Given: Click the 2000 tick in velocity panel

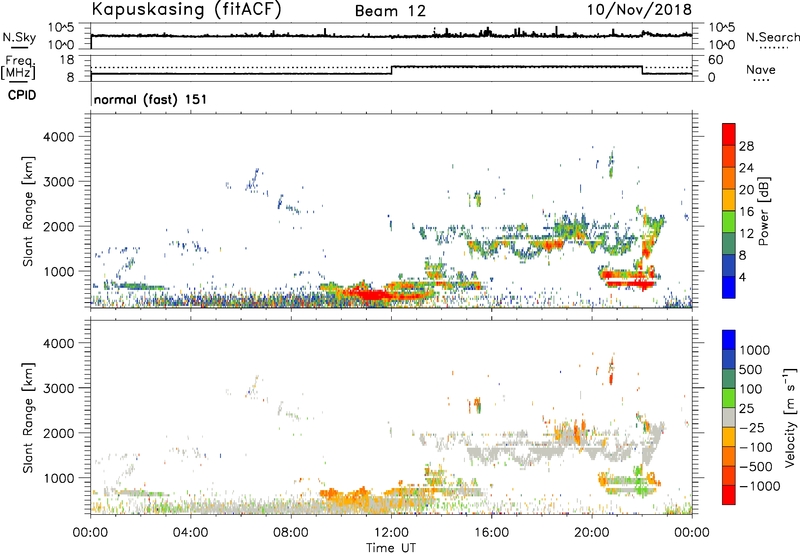Looking at the screenshot, I should (x=58, y=433).
